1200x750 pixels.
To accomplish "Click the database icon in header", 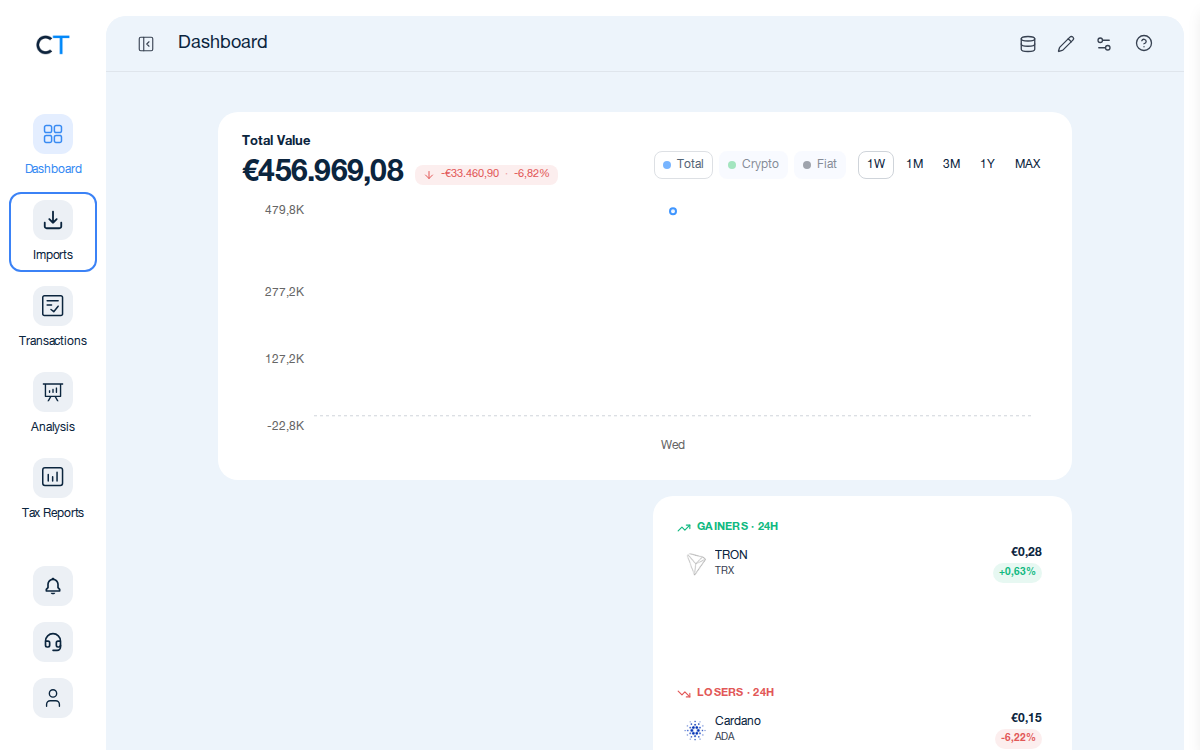I will [1027, 43].
